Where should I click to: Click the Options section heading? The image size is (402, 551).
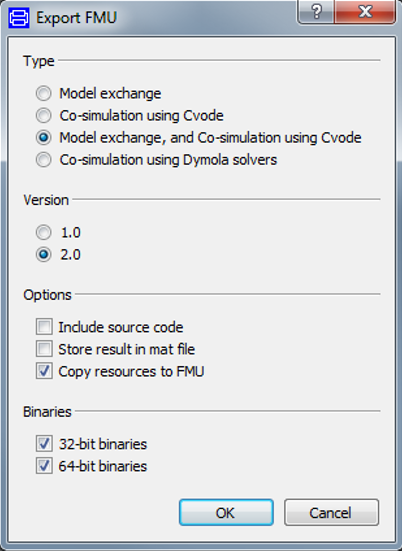tap(47, 294)
